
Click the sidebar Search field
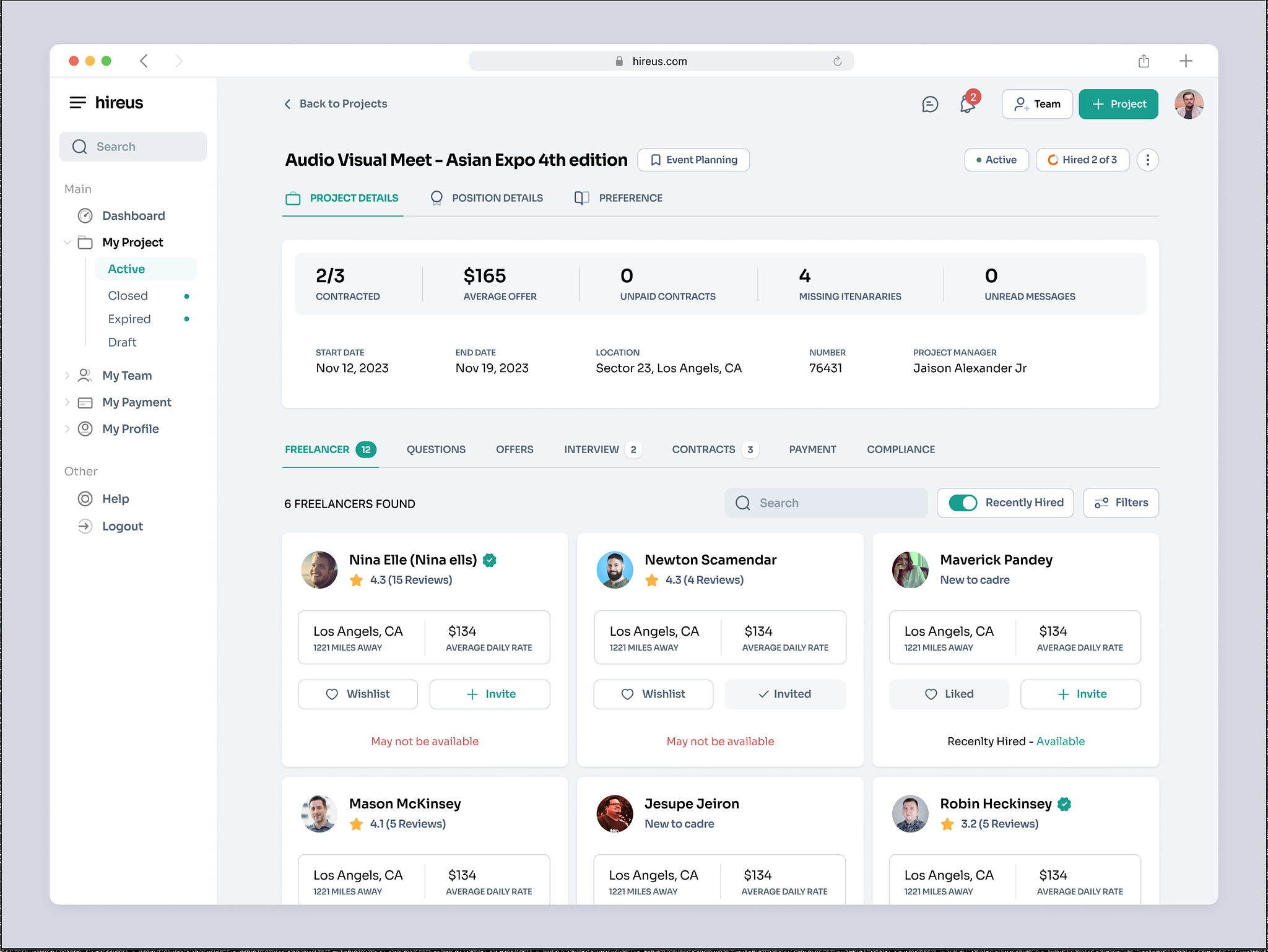coord(133,147)
